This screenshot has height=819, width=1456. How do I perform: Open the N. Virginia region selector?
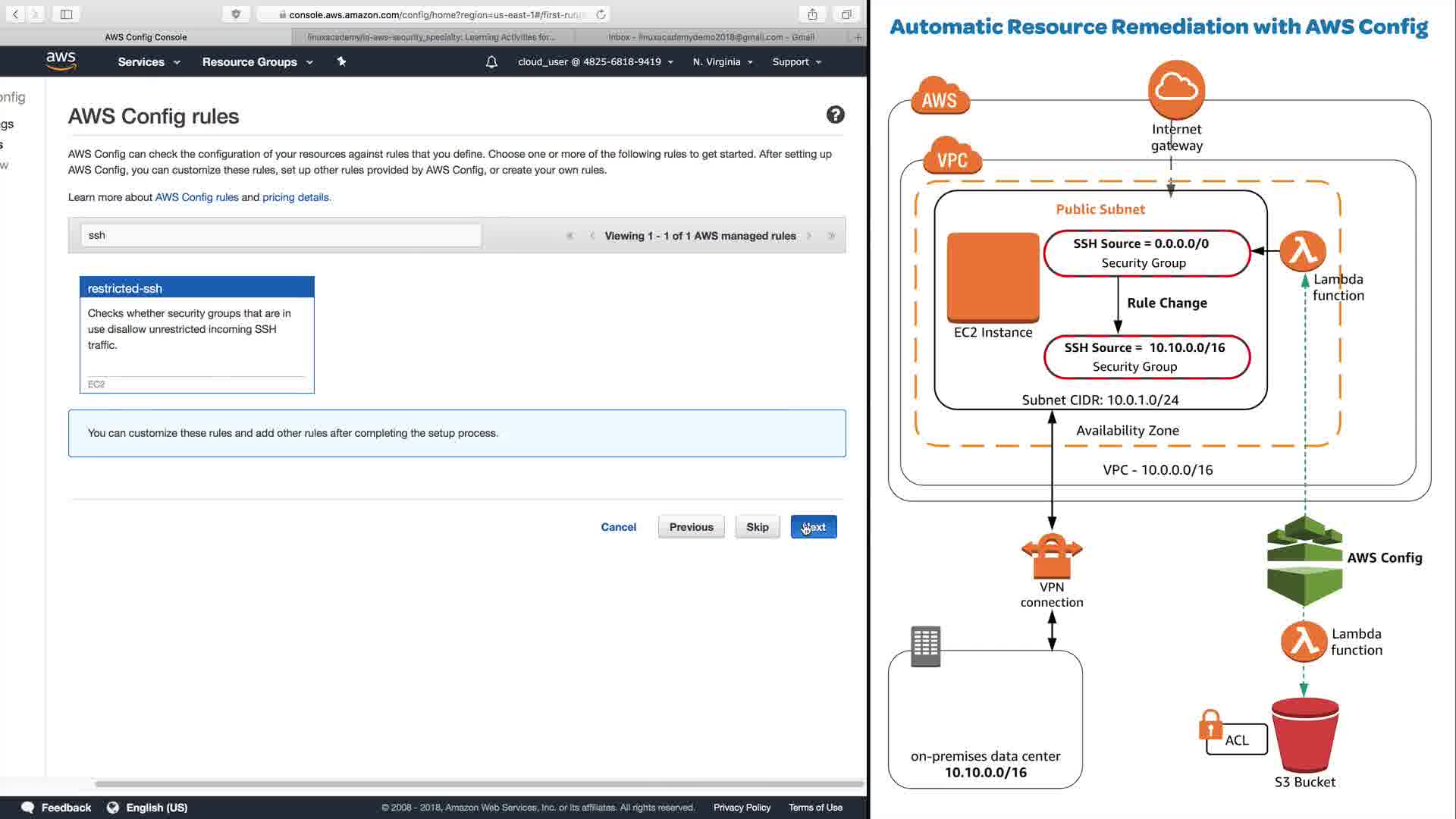click(x=722, y=62)
